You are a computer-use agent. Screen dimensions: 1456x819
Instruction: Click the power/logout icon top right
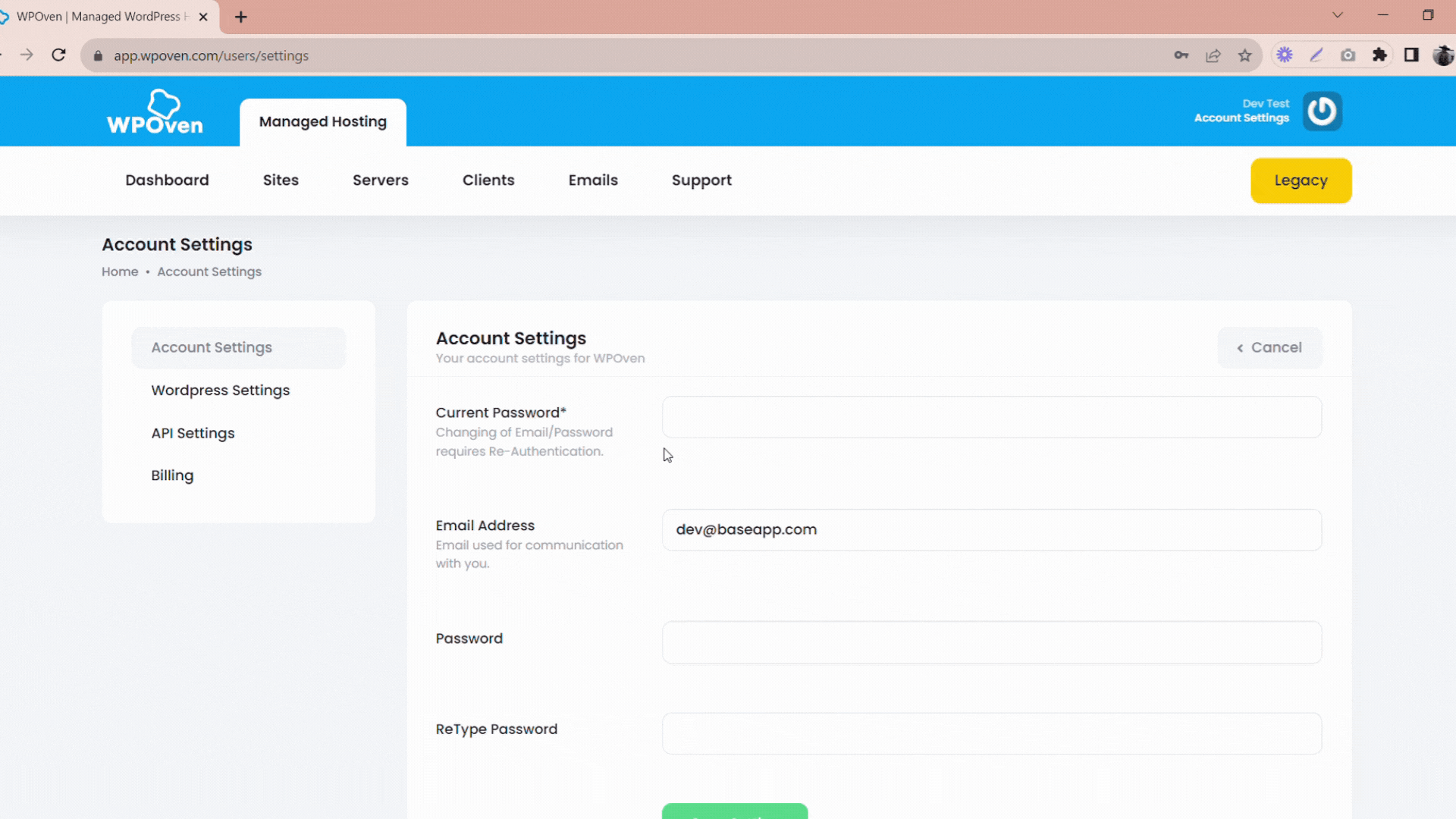coord(1322,110)
